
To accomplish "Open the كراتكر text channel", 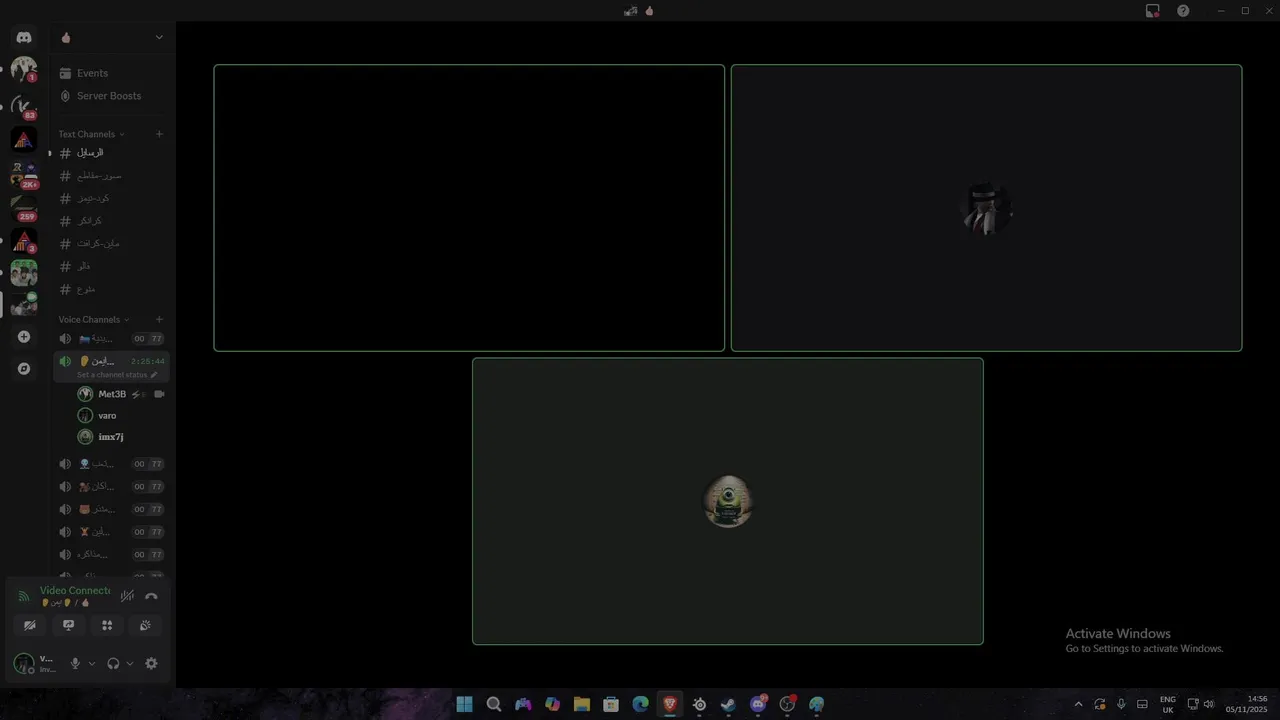I will coord(110,221).
